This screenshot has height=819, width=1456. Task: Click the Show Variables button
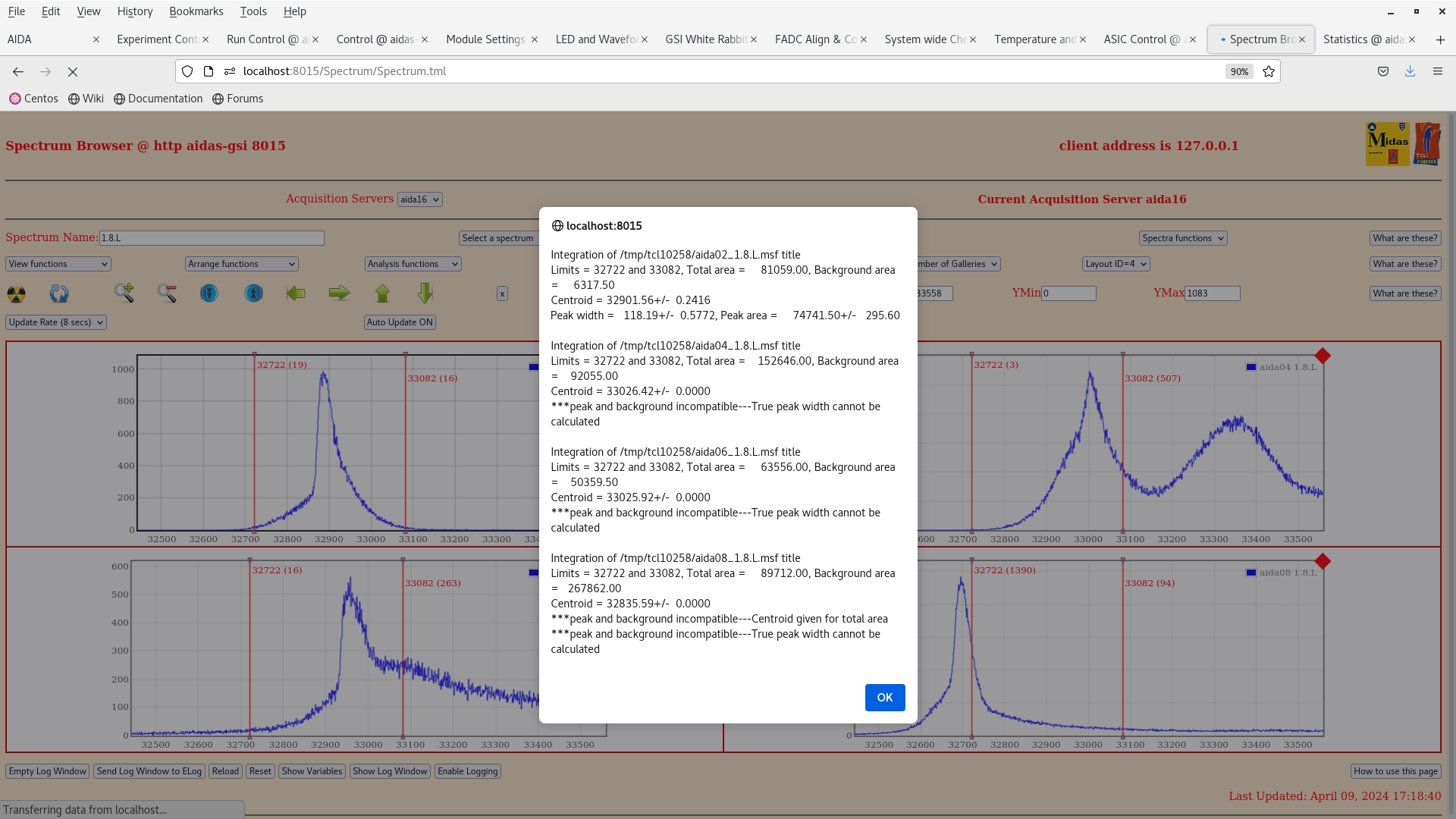(312, 771)
